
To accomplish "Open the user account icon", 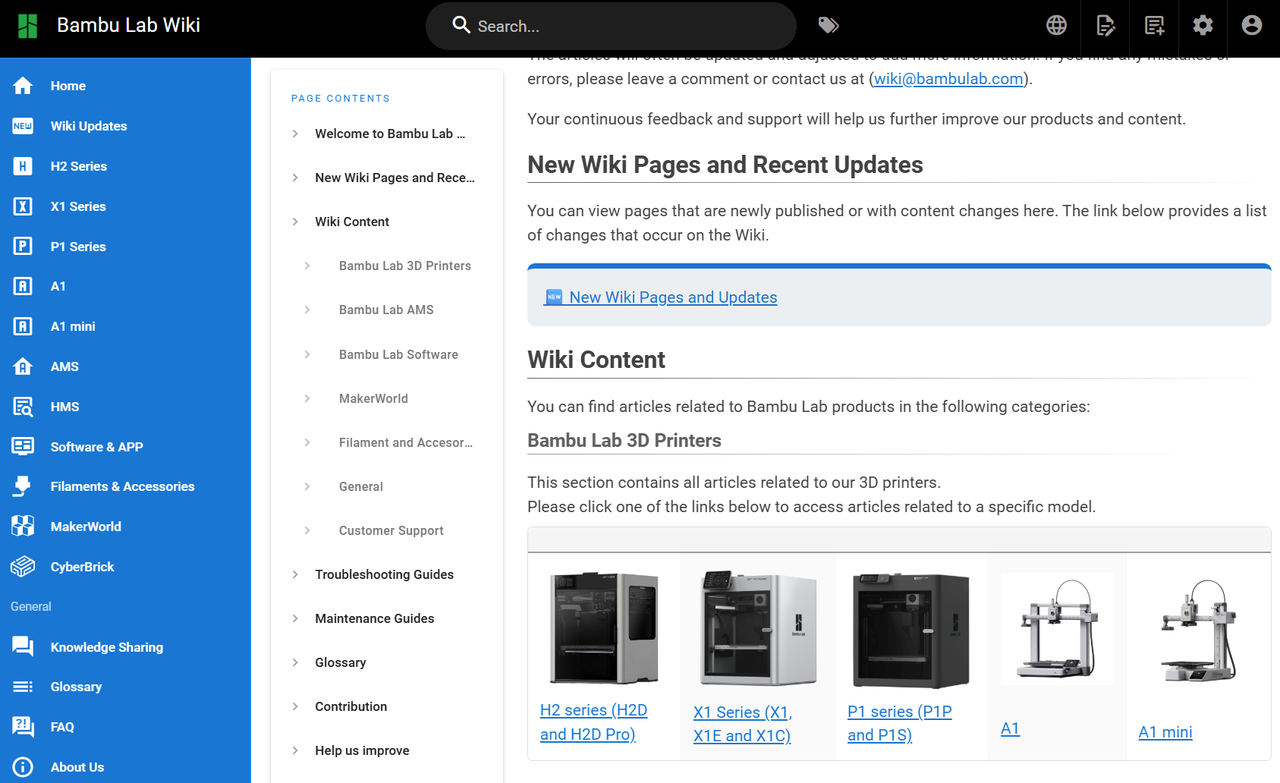I will click(x=1252, y=26).
